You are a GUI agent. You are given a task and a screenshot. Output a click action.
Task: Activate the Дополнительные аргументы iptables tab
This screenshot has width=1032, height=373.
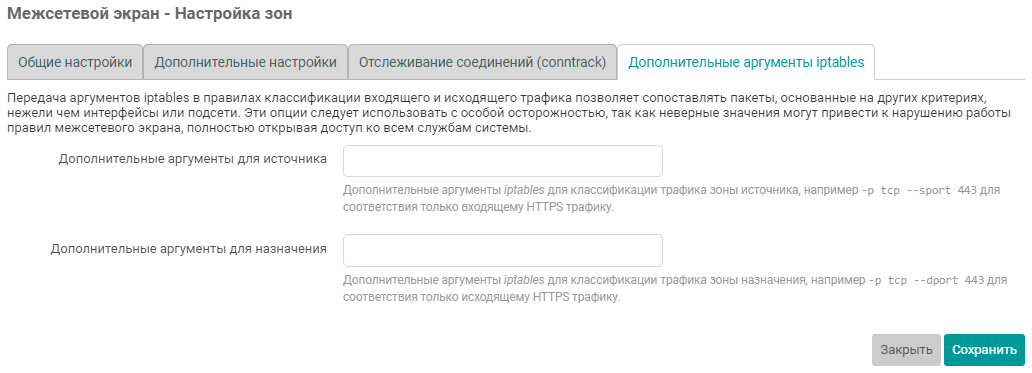[x=746, y=62]
